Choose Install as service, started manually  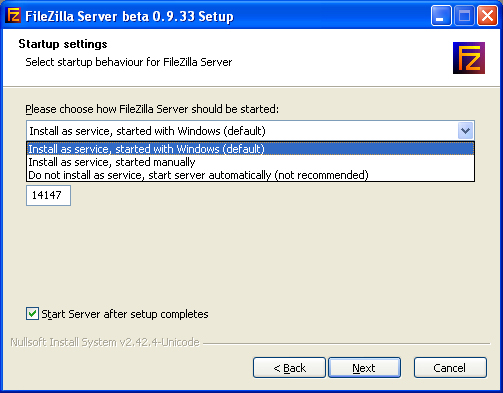pyautogui.click(x=250, y=162)
